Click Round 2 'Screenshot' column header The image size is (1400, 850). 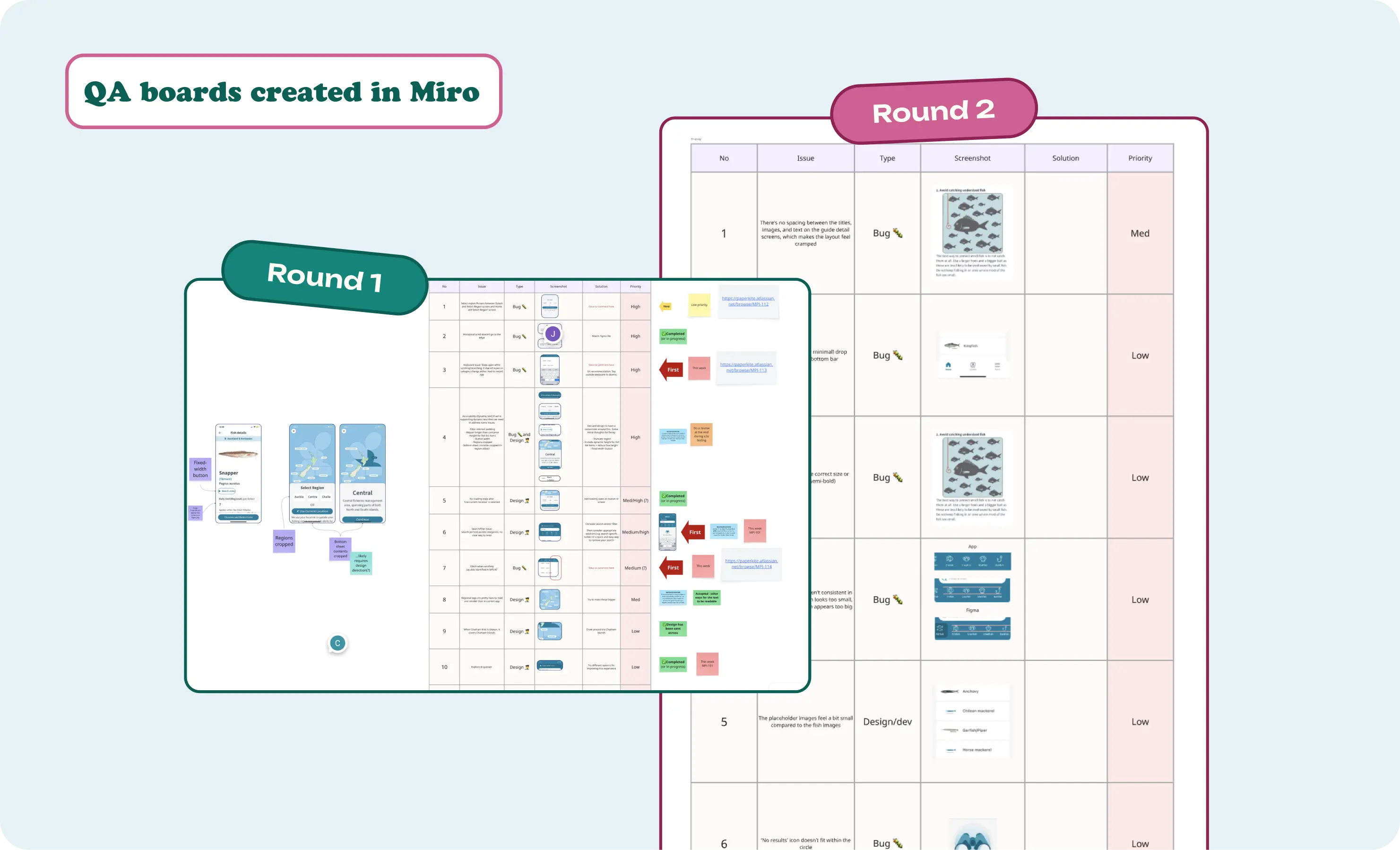click(x=972, y=158)
